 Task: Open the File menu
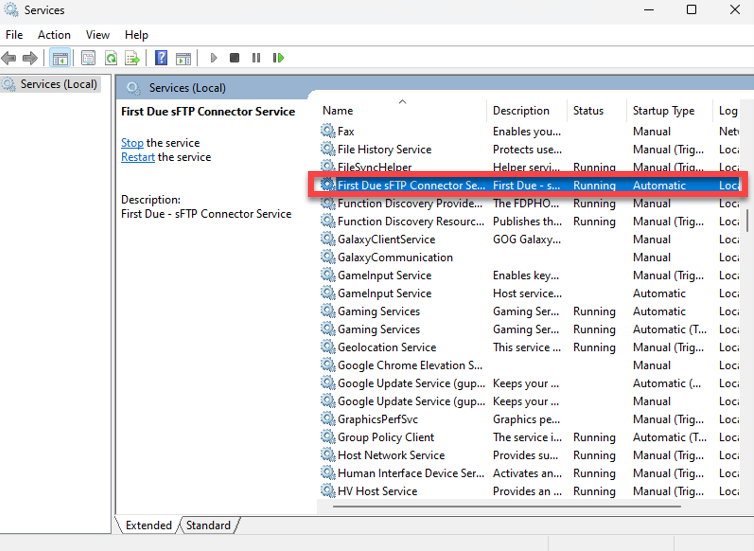(x=14, y=35)
